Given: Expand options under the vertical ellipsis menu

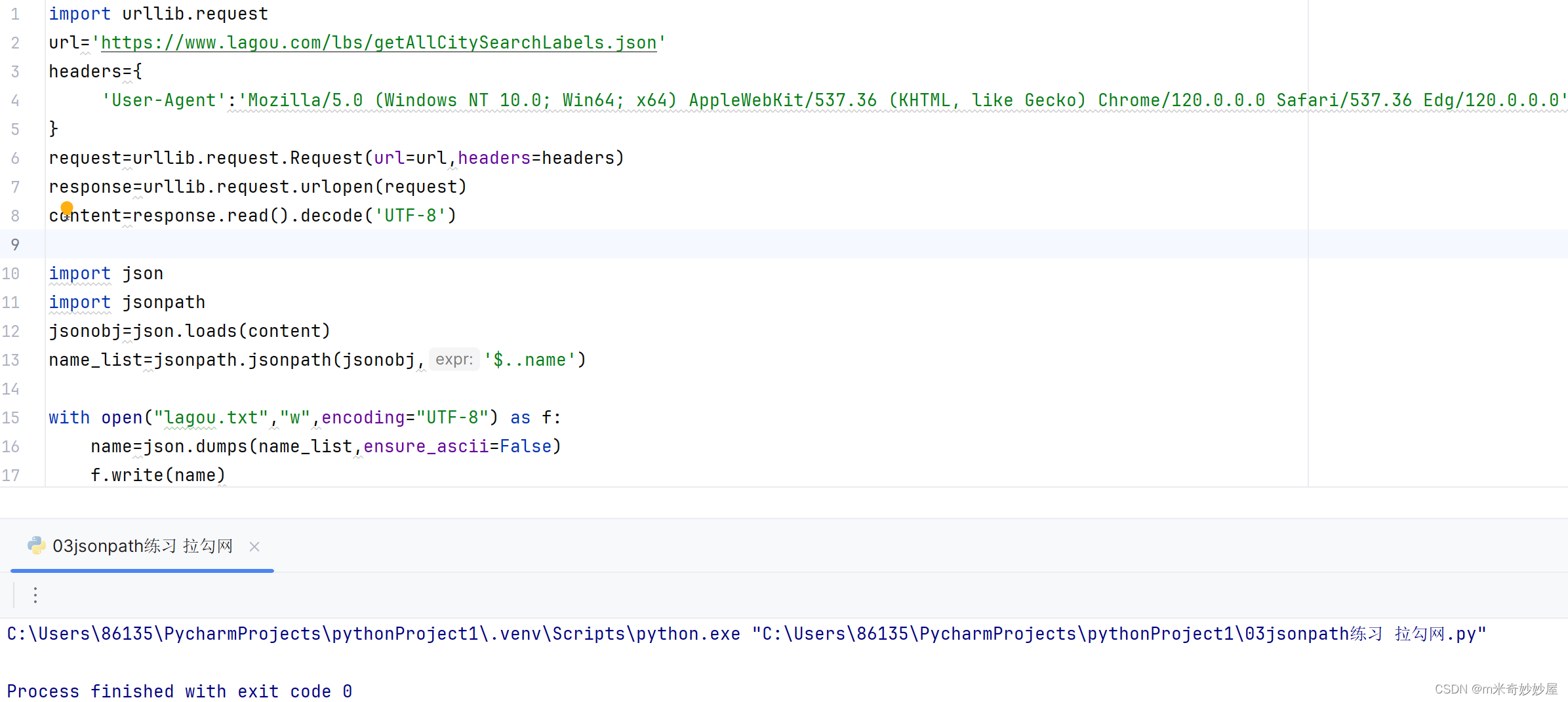Looking at the screenshot, I should [35, 595].
